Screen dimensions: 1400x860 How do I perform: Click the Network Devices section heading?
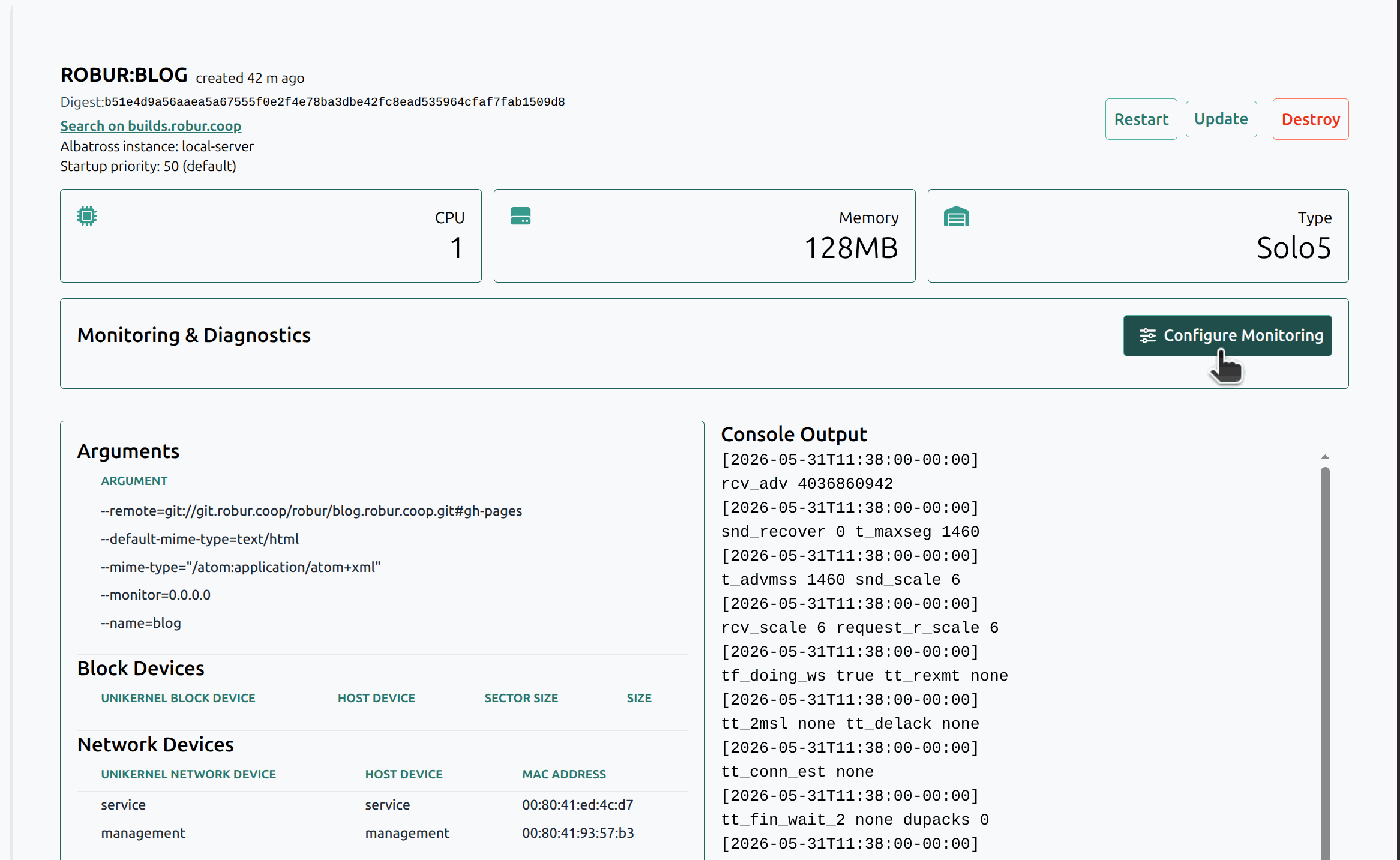tap(155, 744)
